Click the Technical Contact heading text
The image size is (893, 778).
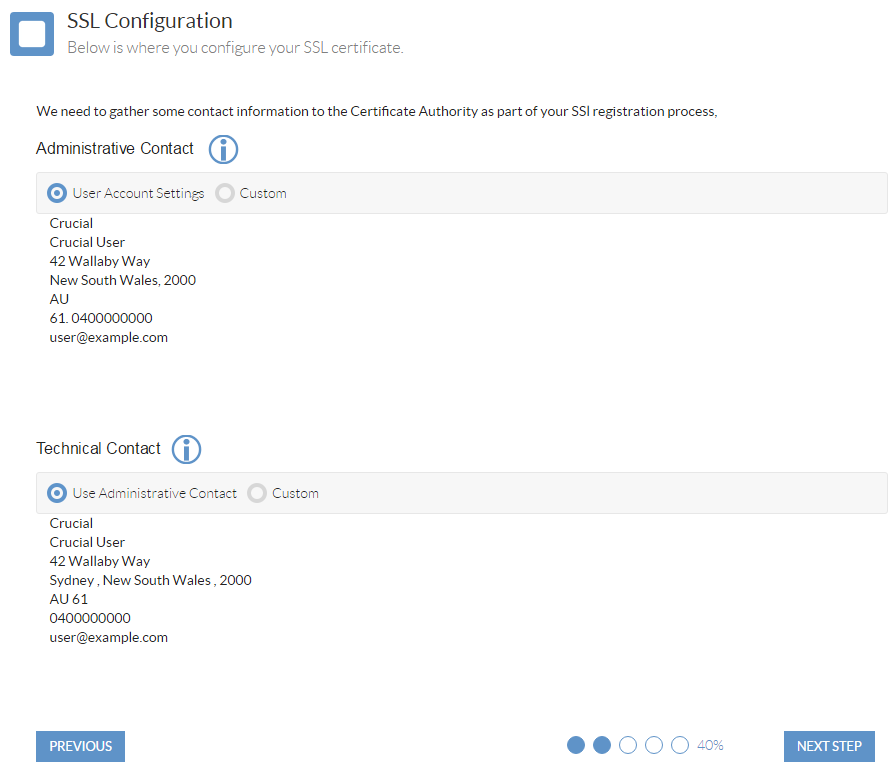pos(99,448)
